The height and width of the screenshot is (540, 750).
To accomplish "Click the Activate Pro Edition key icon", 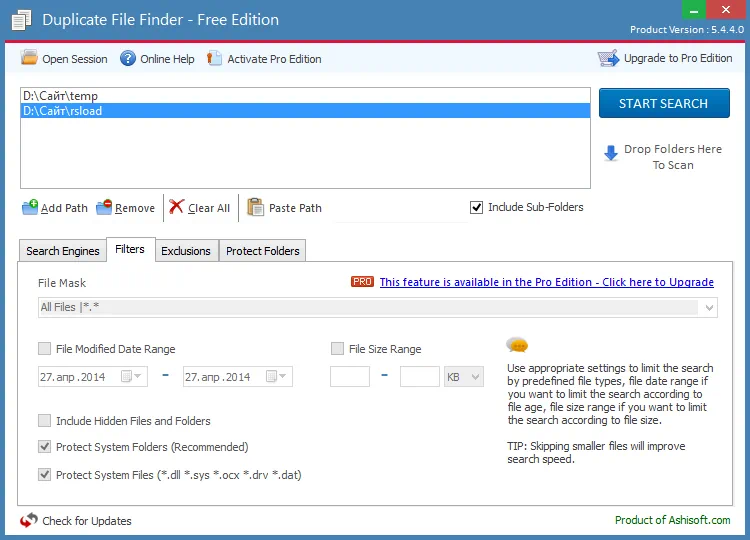I will pyautogui.click(x=214, y=58).
